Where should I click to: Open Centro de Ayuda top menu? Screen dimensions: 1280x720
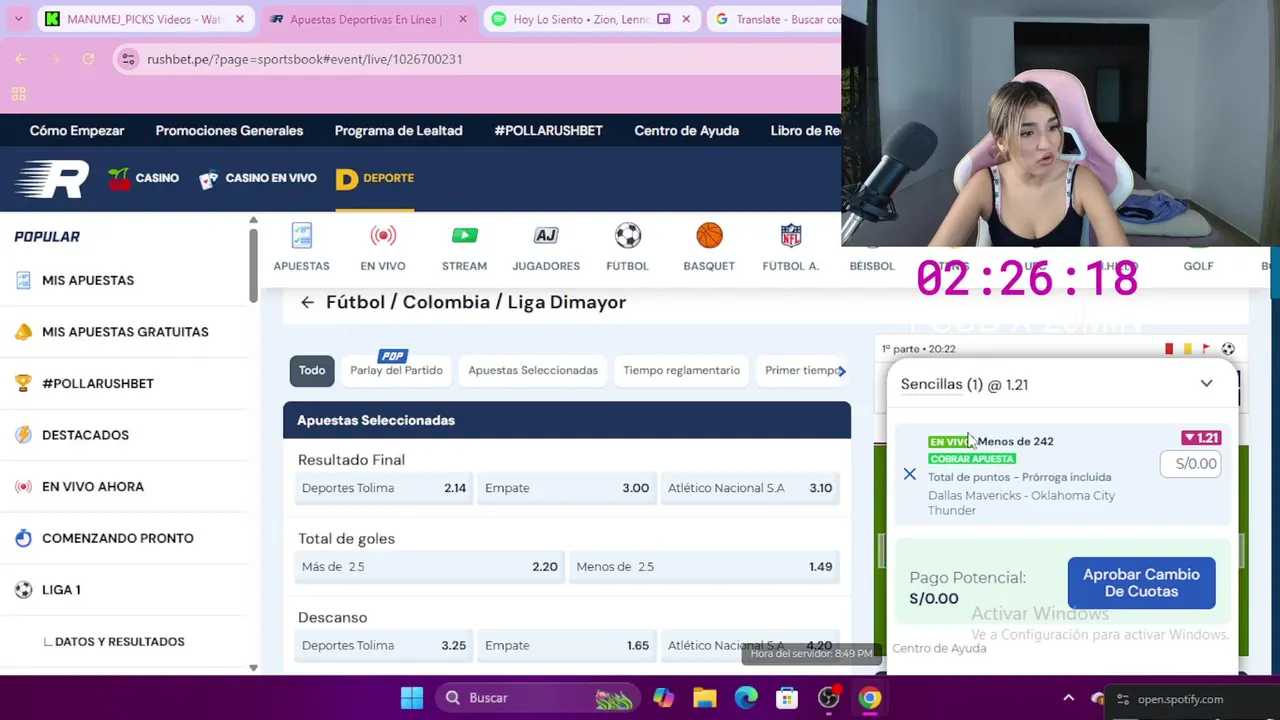[x=686, y=131]
